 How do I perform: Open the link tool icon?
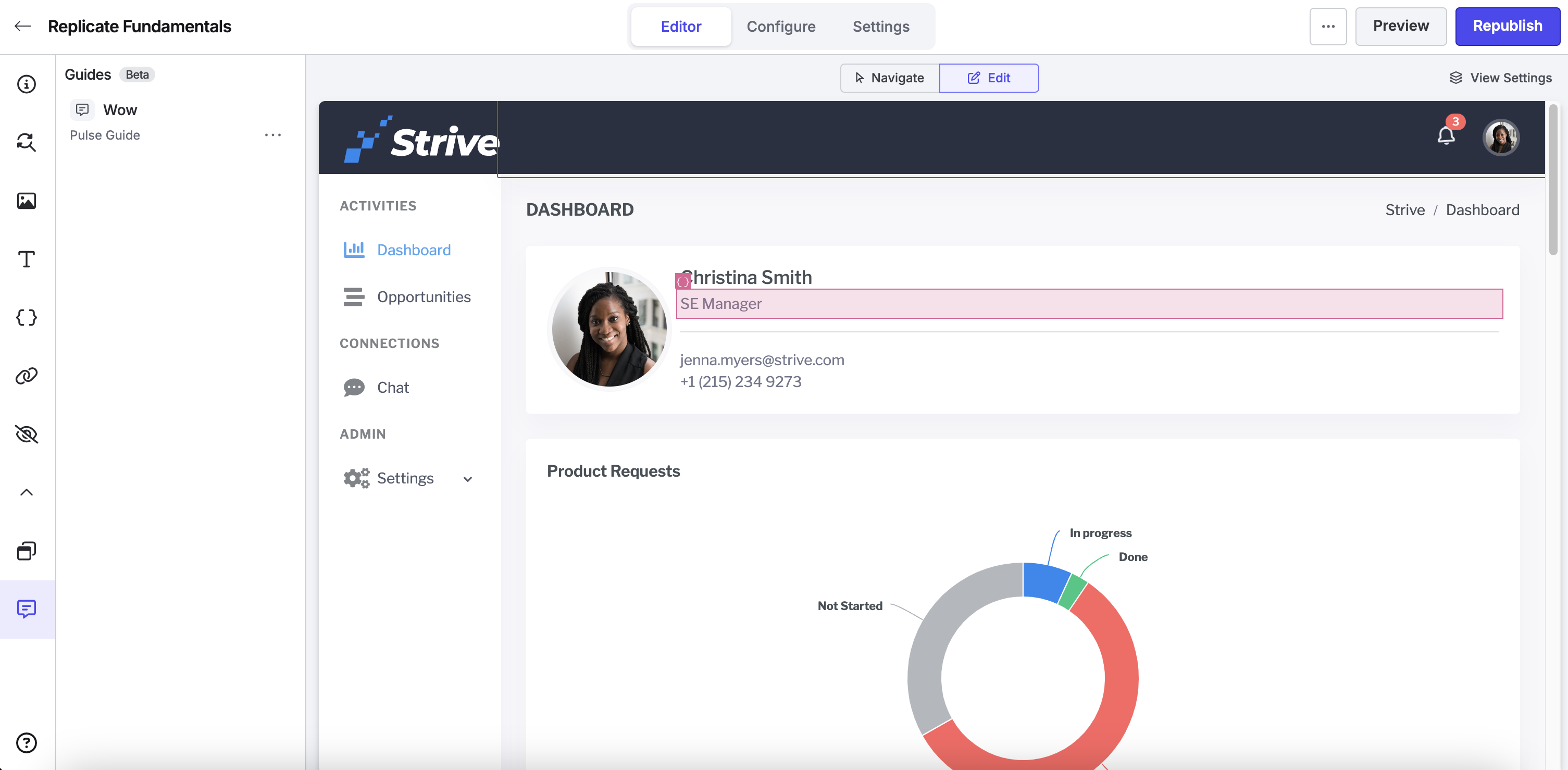pos(26,376)
